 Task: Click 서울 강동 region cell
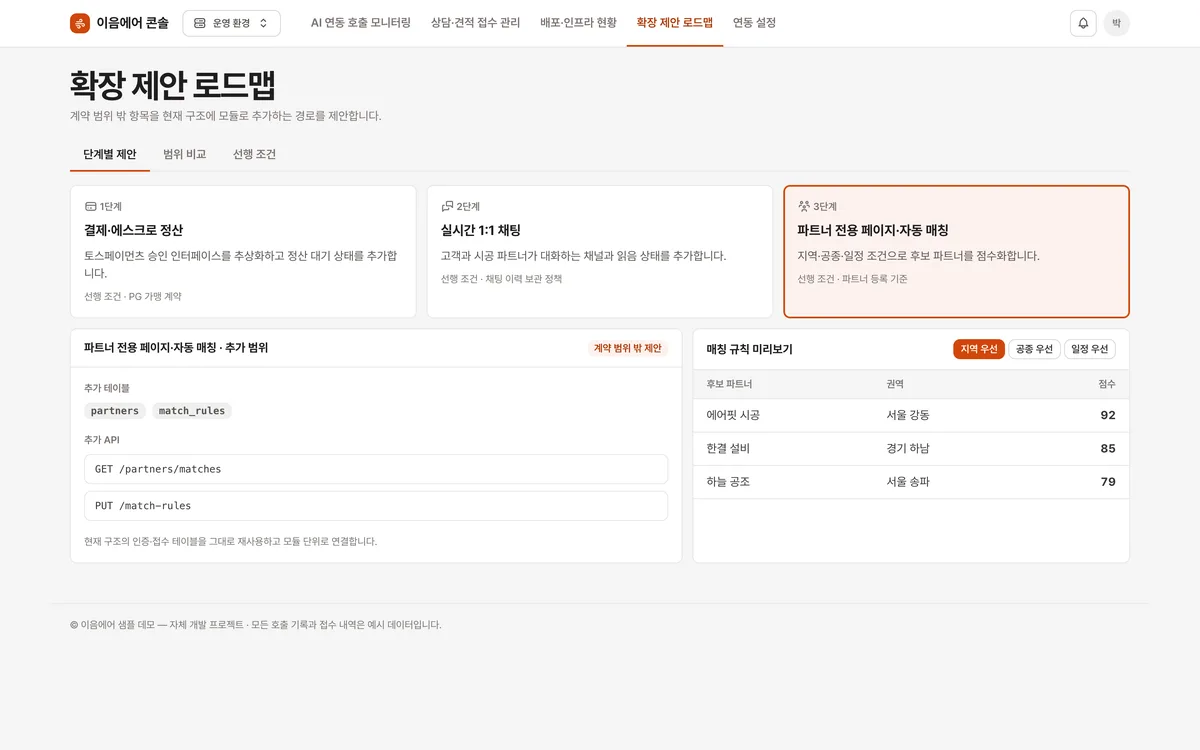pyautogui.click(x=907, y=415)
